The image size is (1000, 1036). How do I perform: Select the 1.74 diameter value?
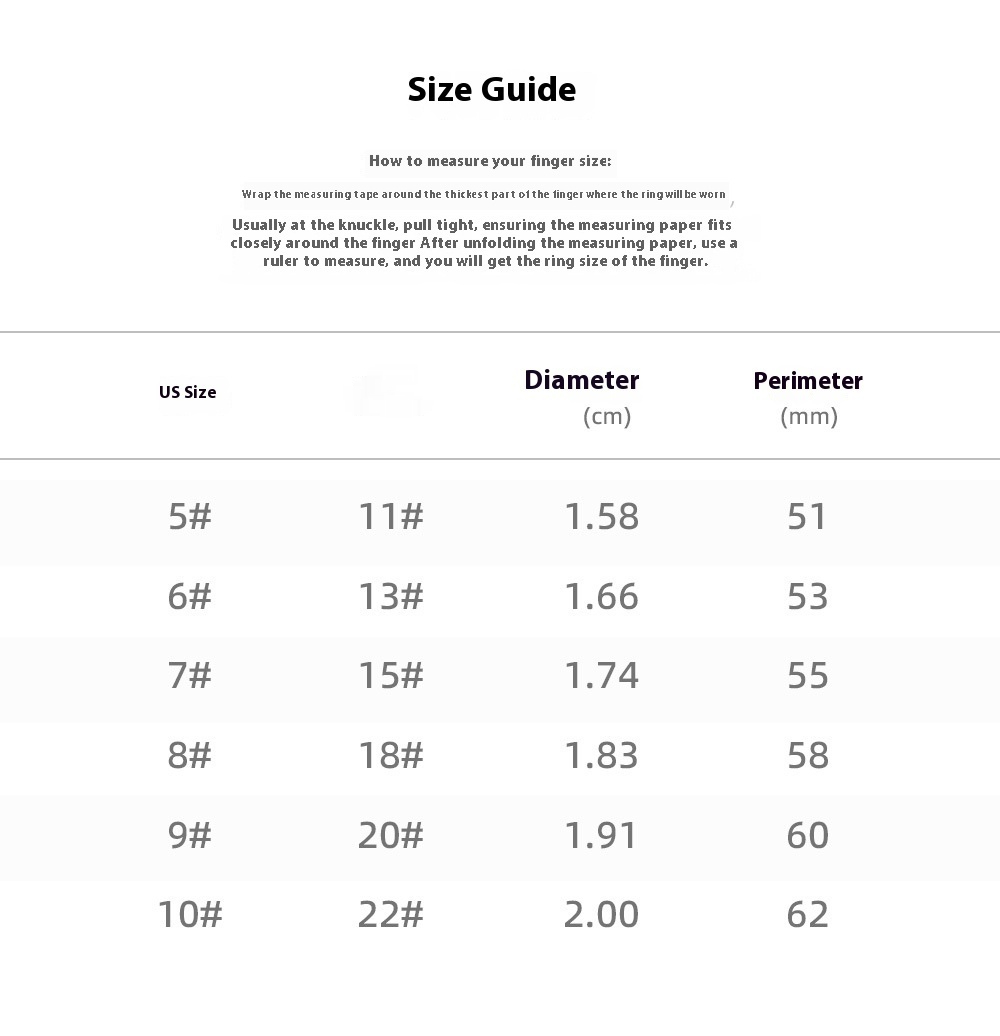coord(601,676)
